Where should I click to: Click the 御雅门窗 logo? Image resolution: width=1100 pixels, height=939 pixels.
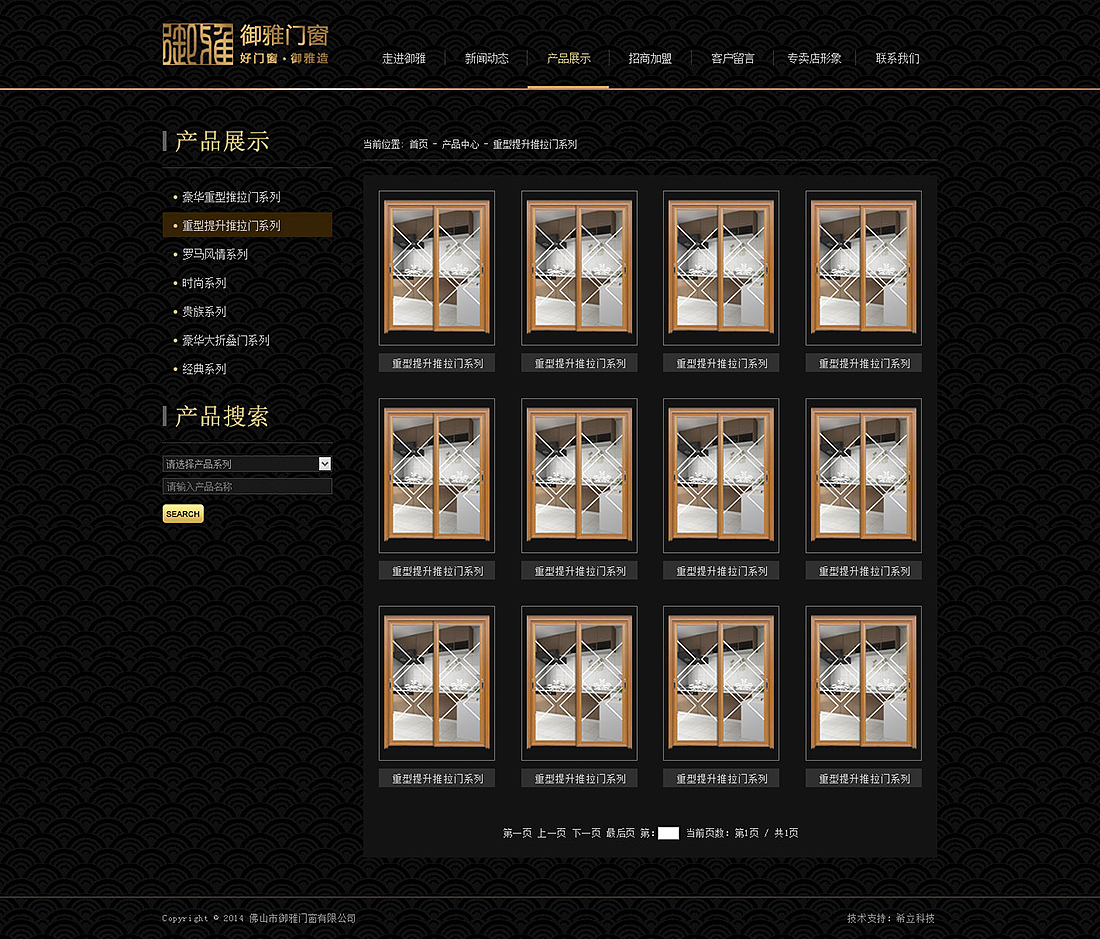[x=246, y=44]
